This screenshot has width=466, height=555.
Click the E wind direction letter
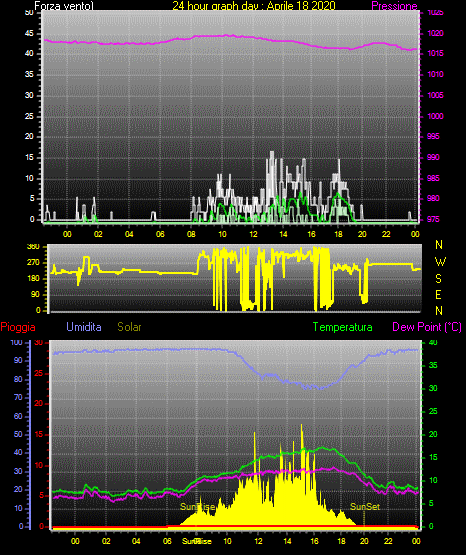point(438,294)
